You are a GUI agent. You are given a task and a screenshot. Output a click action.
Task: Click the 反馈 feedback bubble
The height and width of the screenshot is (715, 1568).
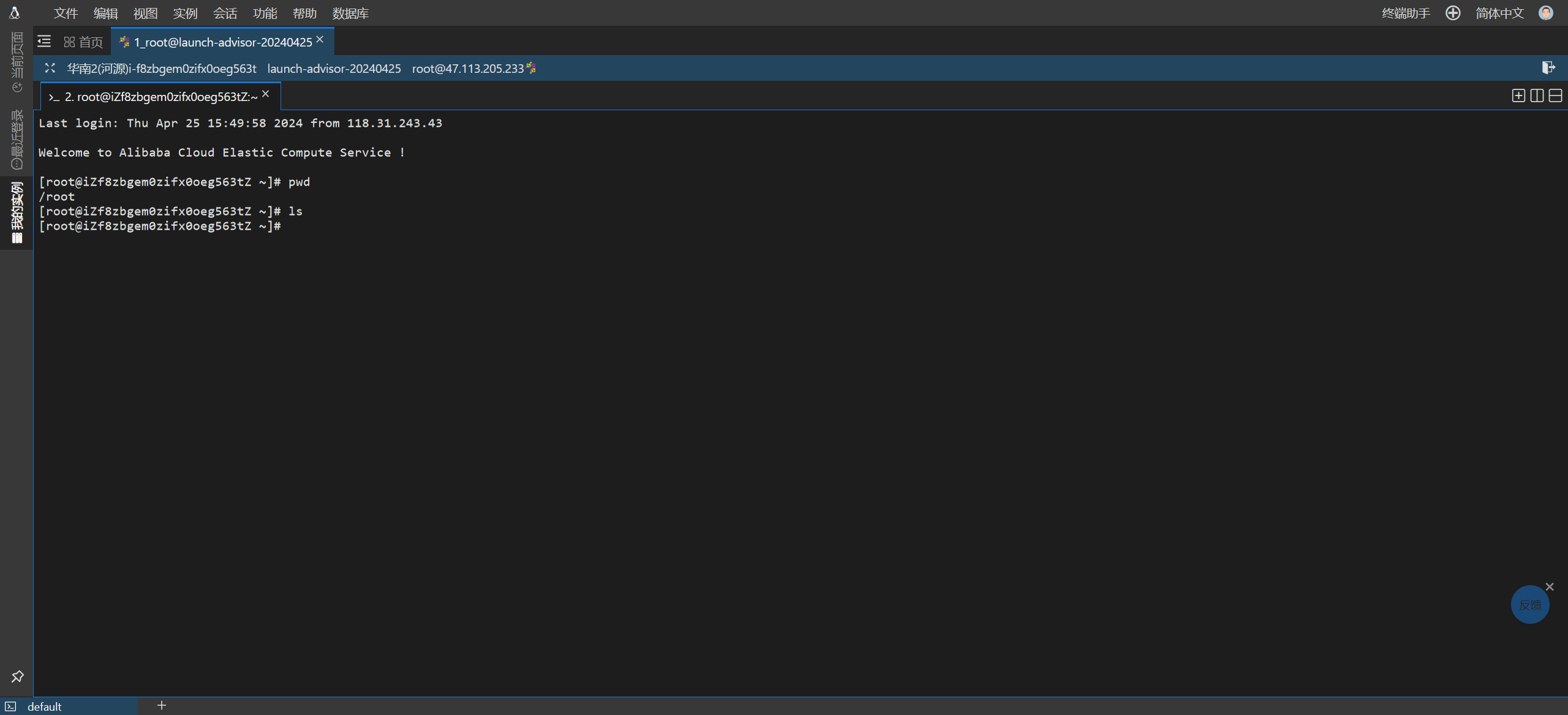click(x=1529, y=605)
